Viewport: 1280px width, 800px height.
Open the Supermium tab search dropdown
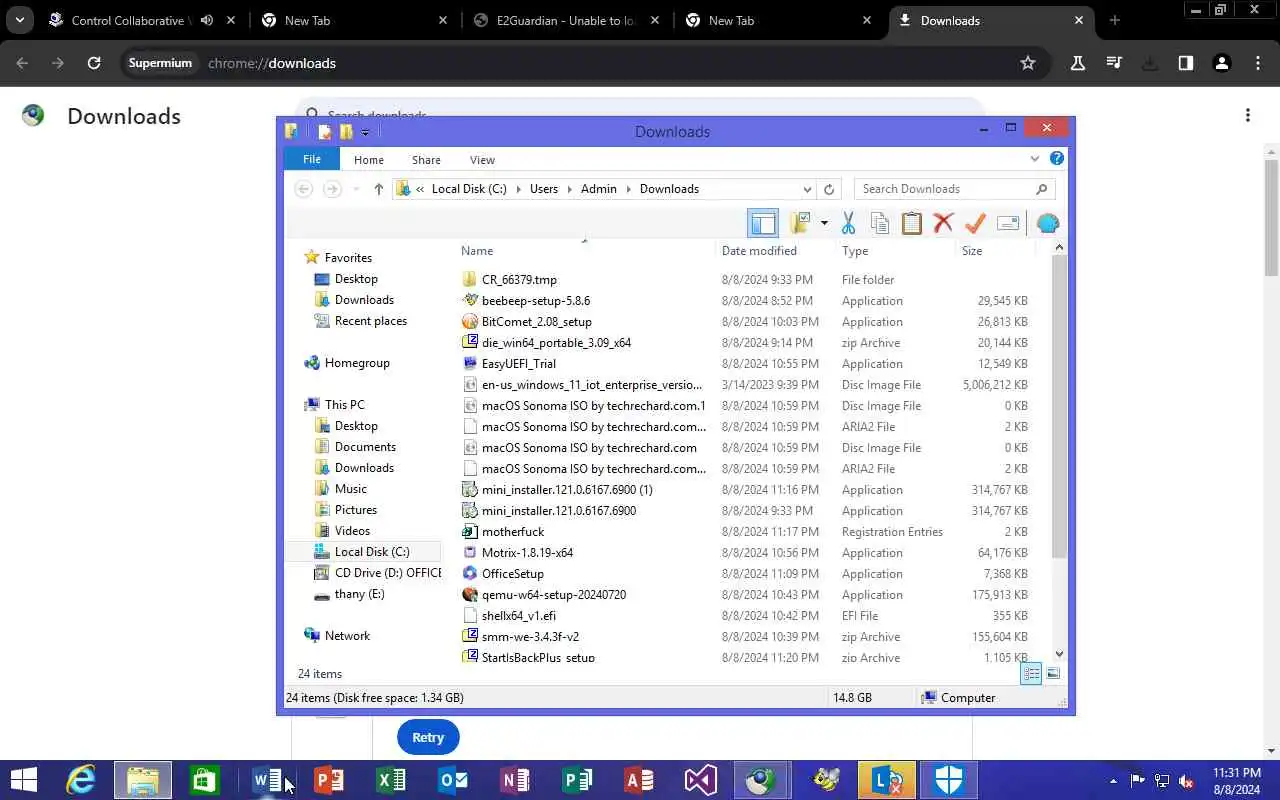[x=20, y=20]
